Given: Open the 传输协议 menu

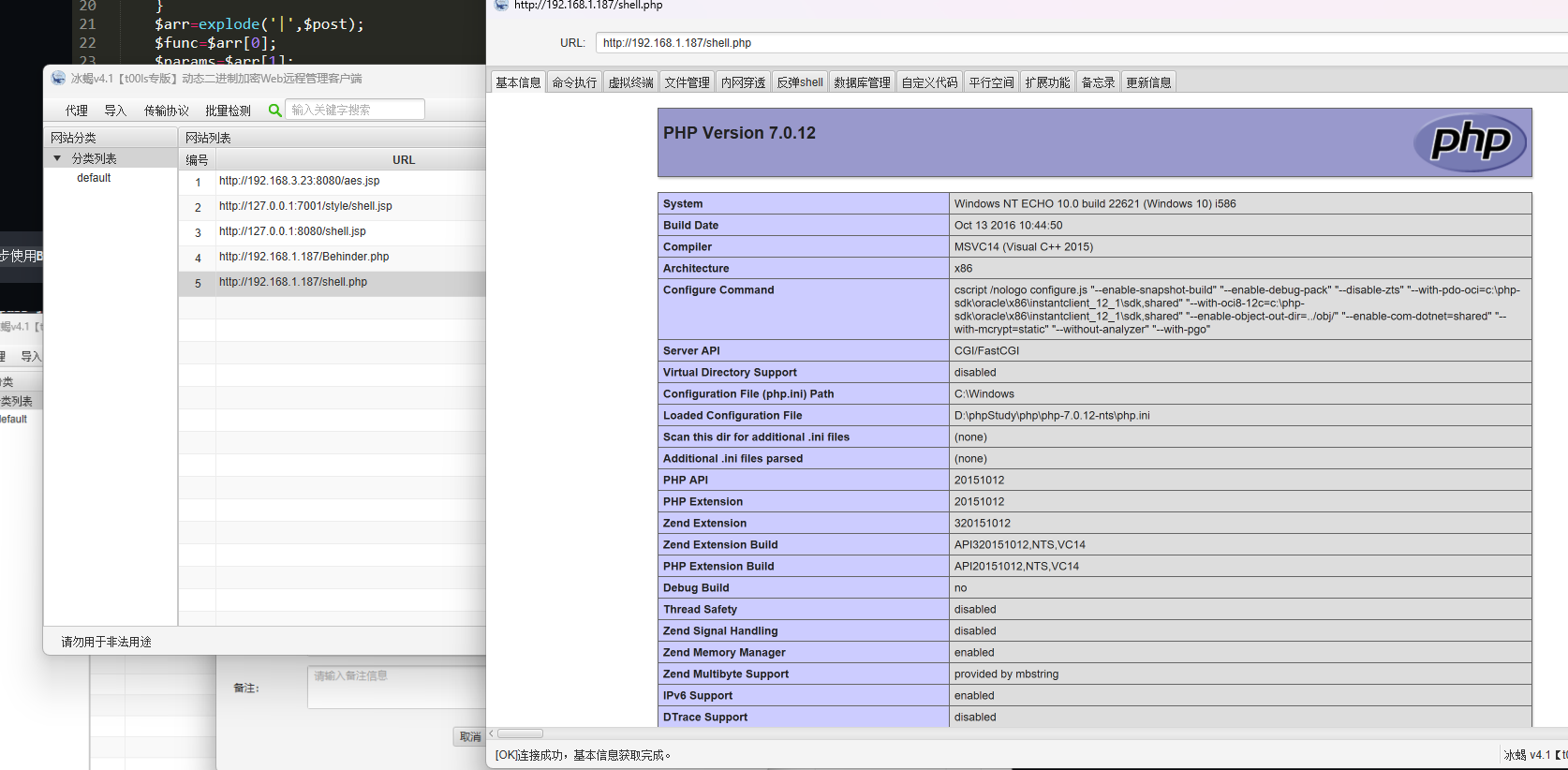Looking at the screenshot, I should pyautogui.click(x=167, y=111).
